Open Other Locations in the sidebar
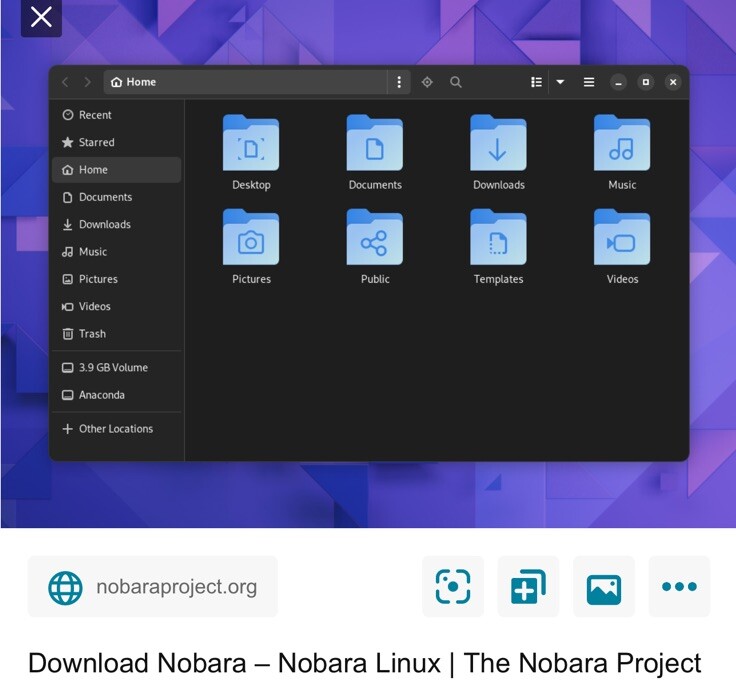 tap(116, 429)
